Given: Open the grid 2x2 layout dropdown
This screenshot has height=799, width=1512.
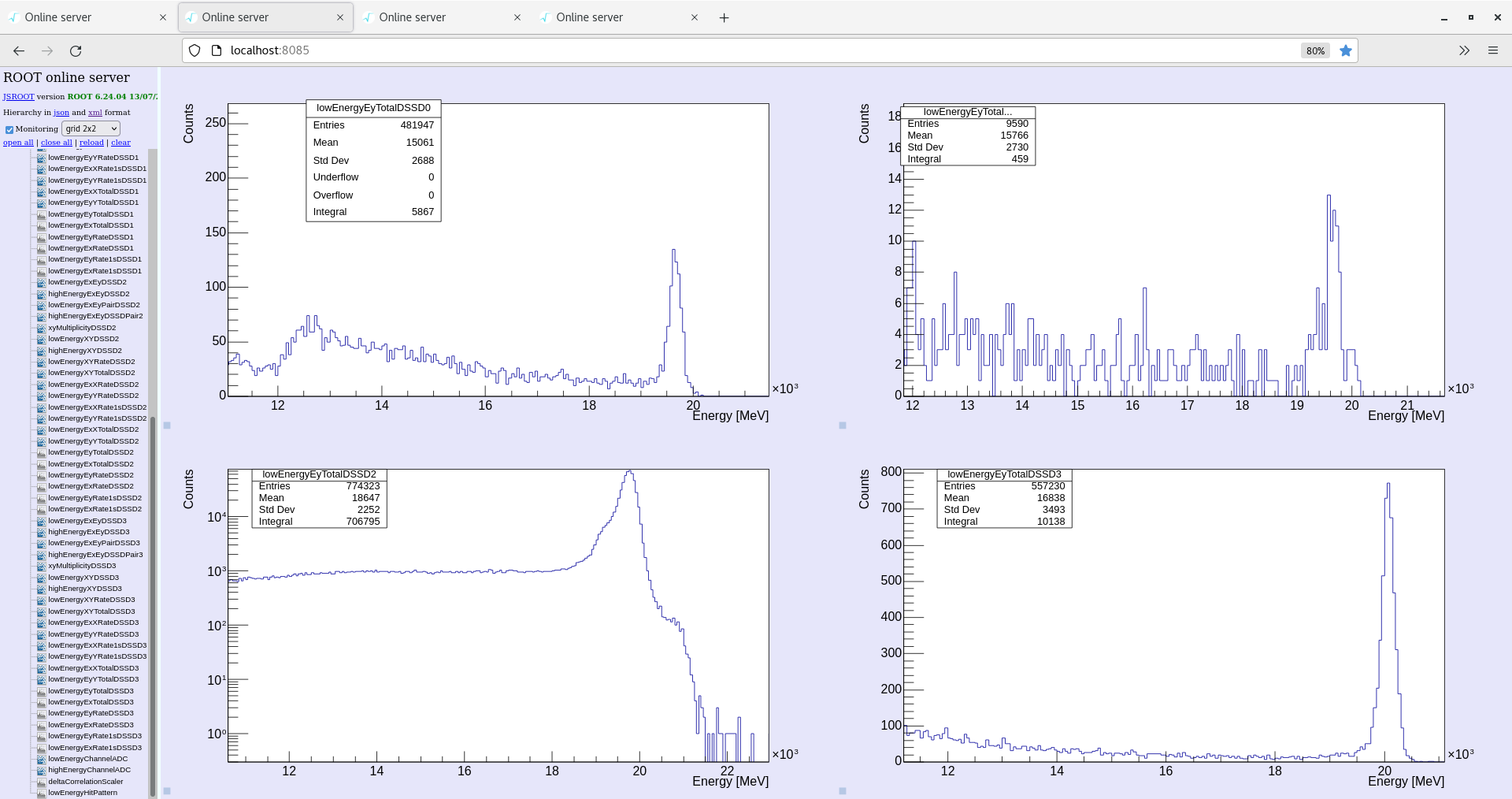Looking at the screenshot, I should tap(91, 128).
